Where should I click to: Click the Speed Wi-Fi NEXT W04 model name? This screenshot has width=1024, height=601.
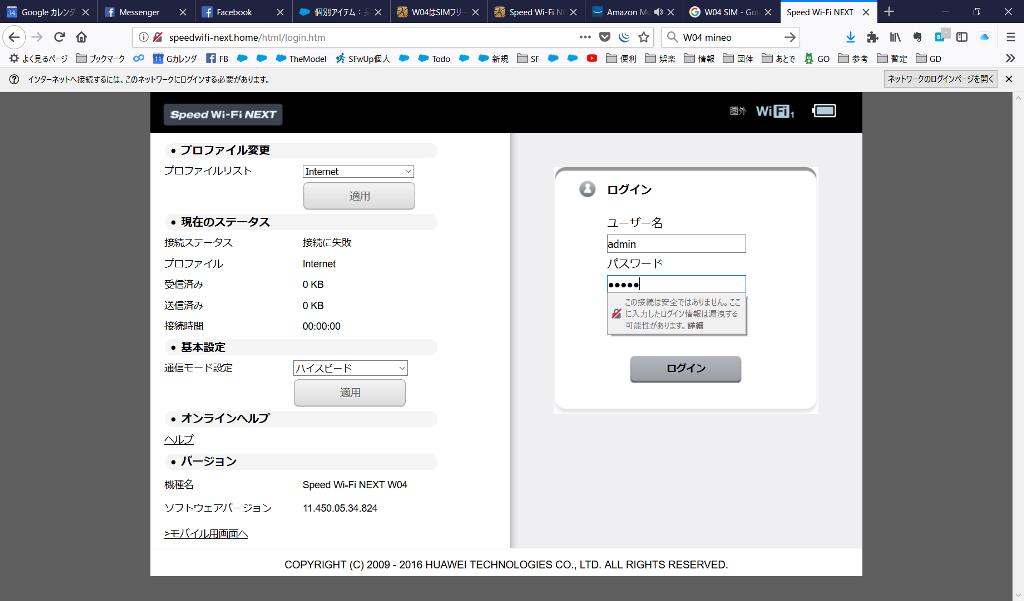[355, 485]
